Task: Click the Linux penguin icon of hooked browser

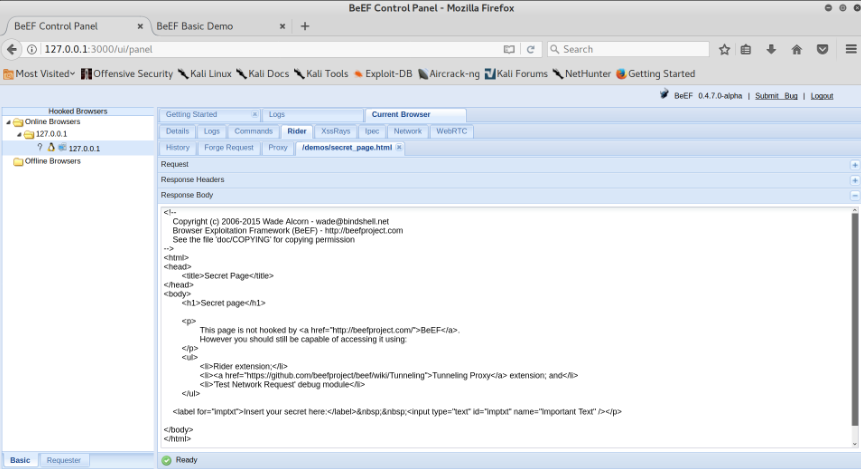Action: (x=51, y=147)
